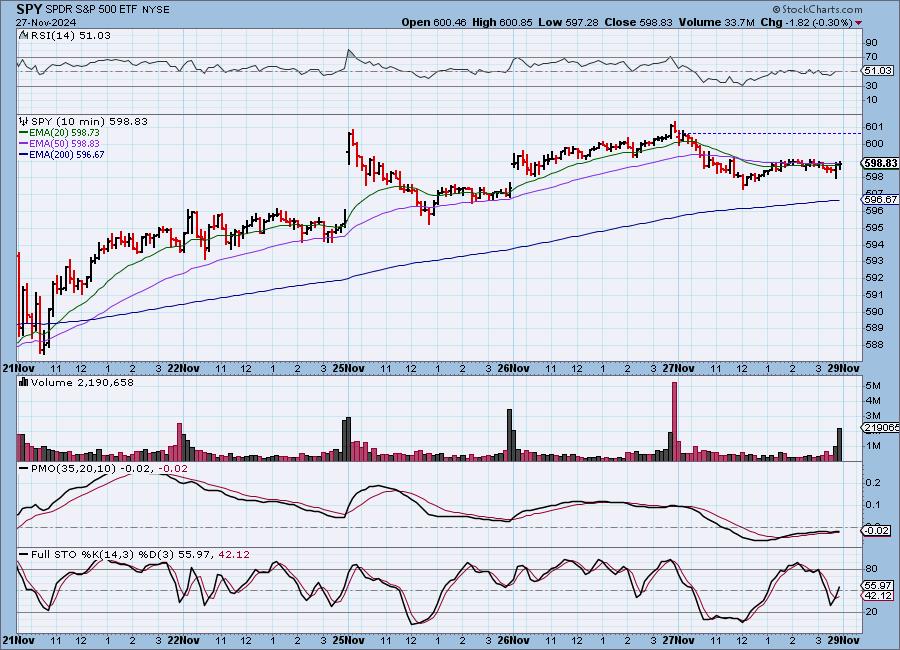Click the 51.03 RSI axis value tag
The width and height of the screenshot is (900, 650).
(x=878, y=71)
